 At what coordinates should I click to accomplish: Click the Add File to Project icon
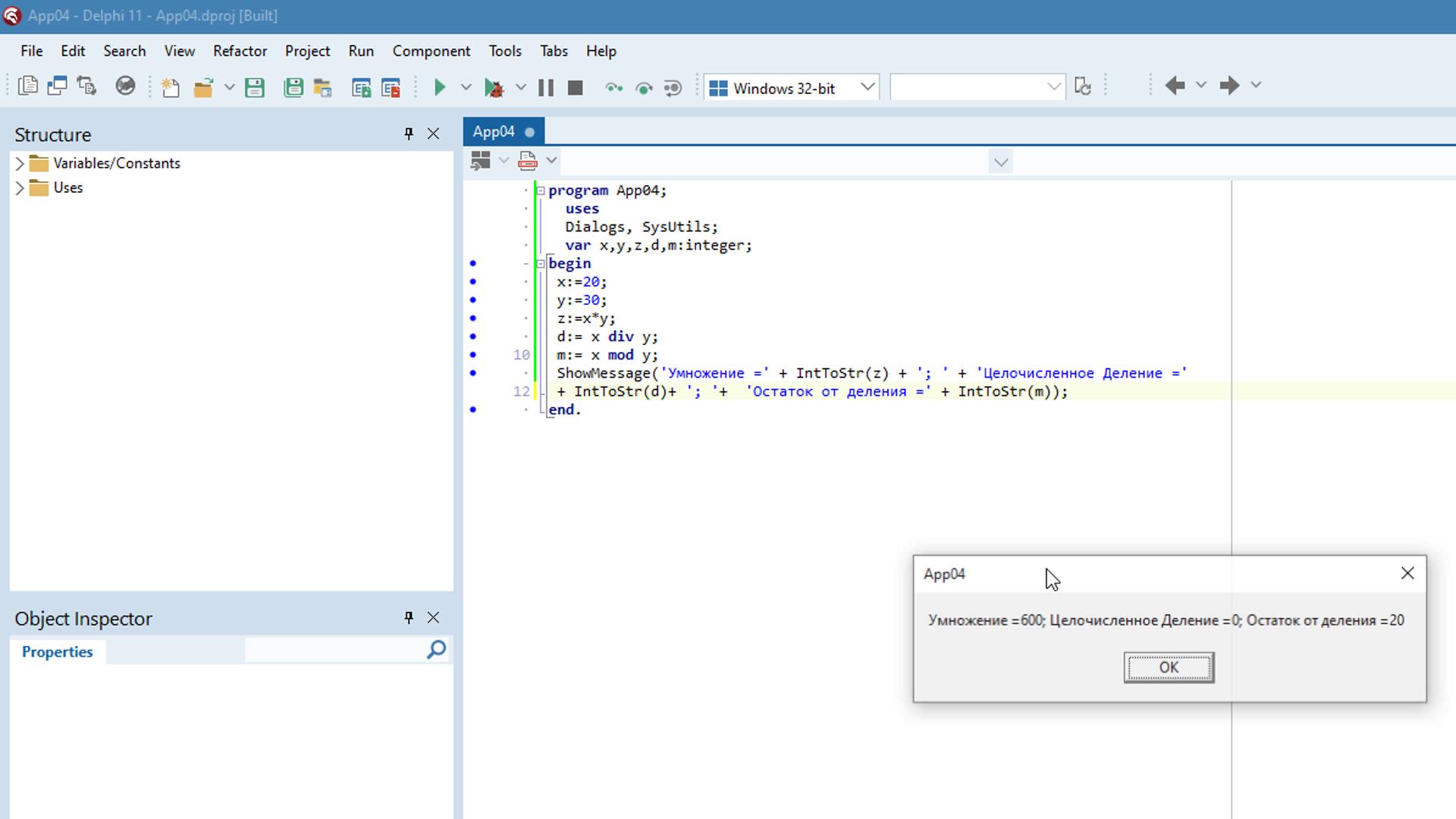362,87
